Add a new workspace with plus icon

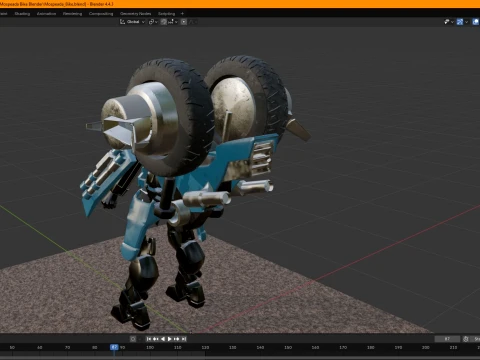(182, 14)
